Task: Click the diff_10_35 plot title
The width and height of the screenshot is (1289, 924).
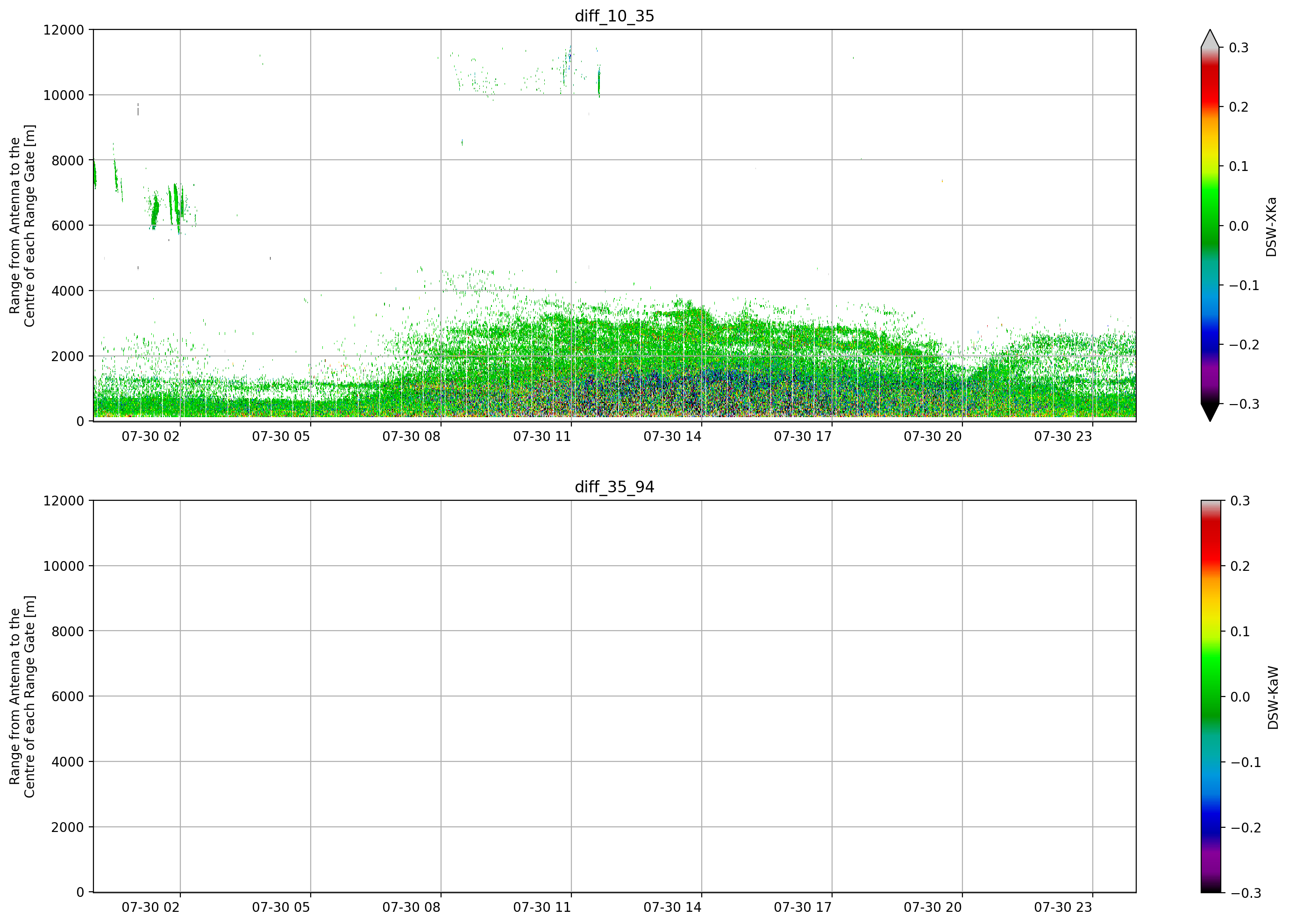Action: 614,16
